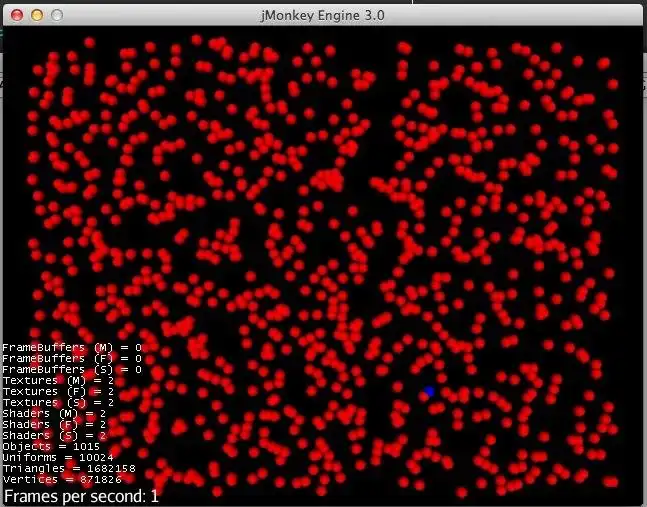Click the Objects = 1015 counter

click(x=51, y=446)
